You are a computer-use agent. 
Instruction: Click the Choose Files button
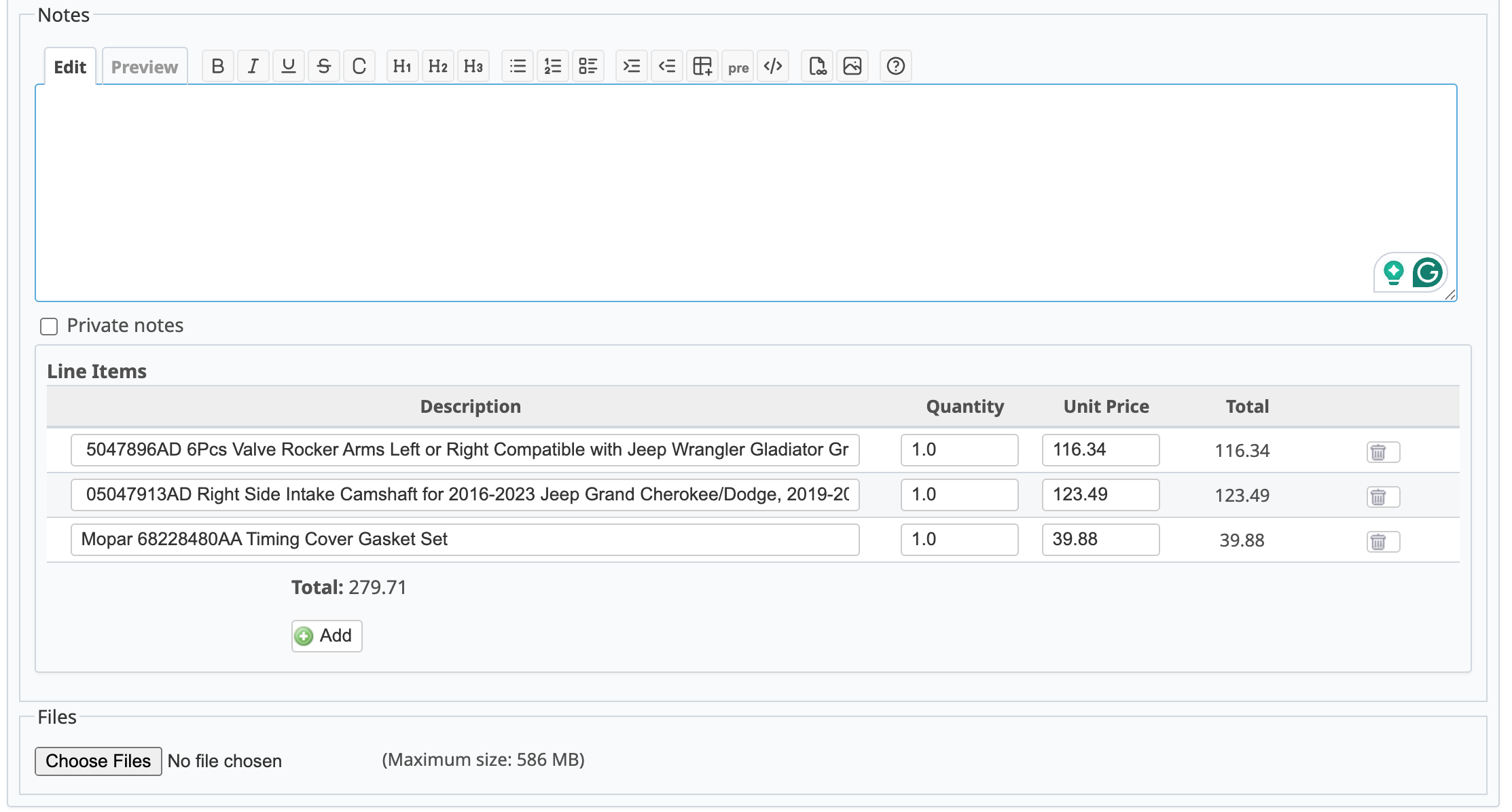coord(98,761)
